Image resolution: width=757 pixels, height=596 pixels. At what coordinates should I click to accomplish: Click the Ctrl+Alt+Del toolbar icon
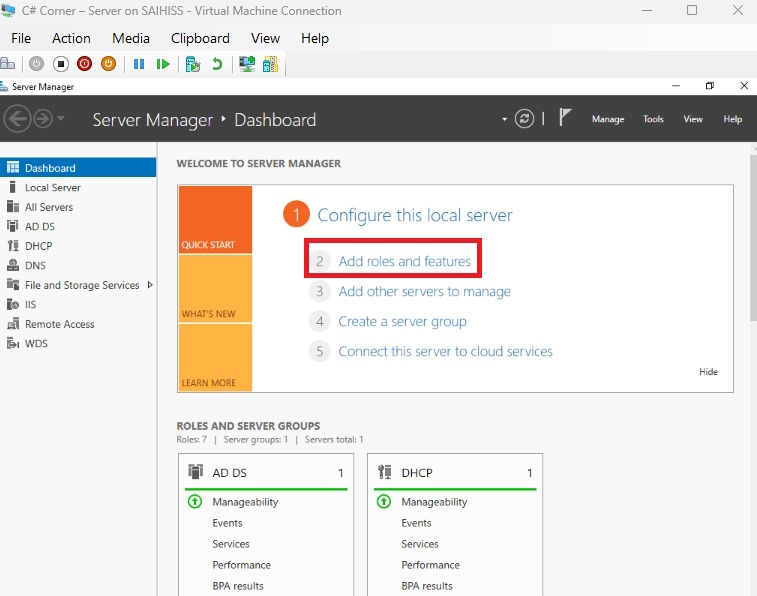point(8,64)
